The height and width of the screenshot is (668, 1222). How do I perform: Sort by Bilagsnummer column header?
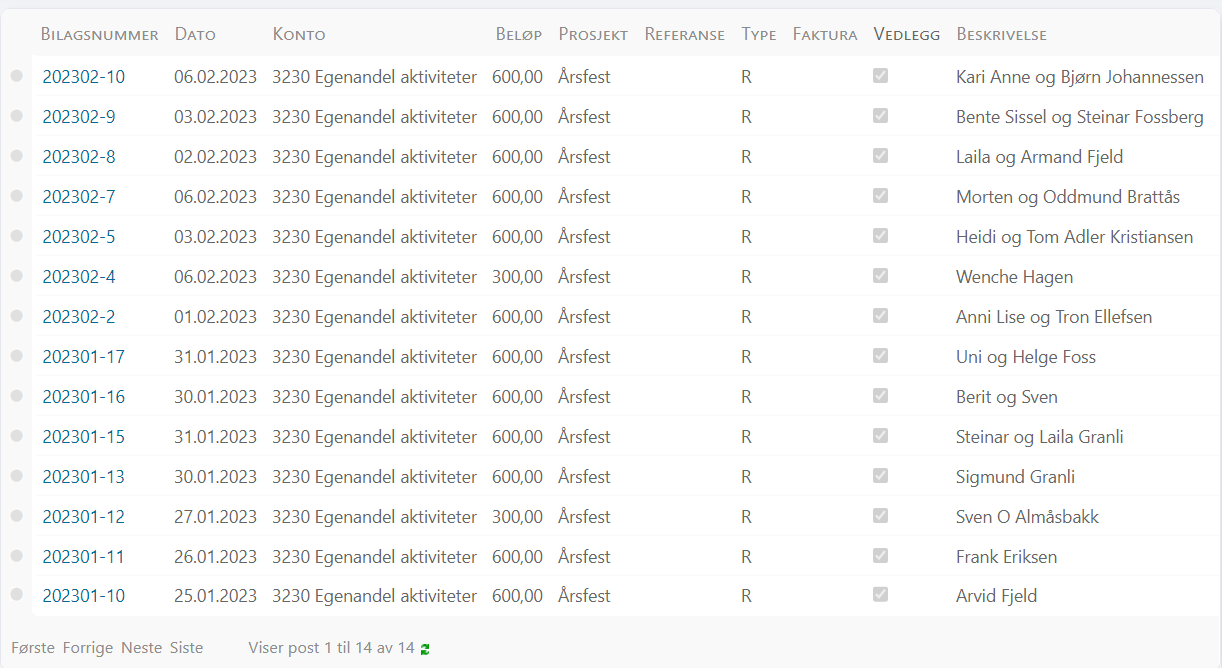point(99,35)
